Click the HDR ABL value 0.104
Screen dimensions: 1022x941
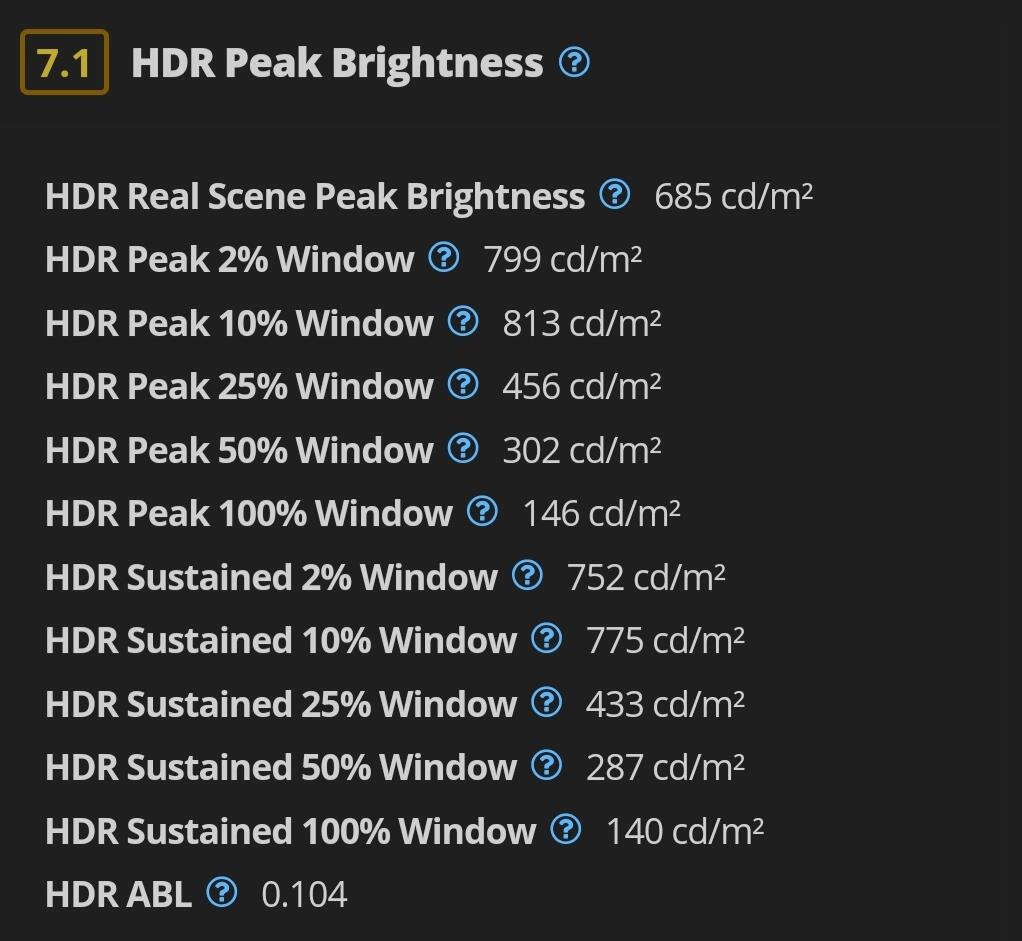(x=304, y=894)
